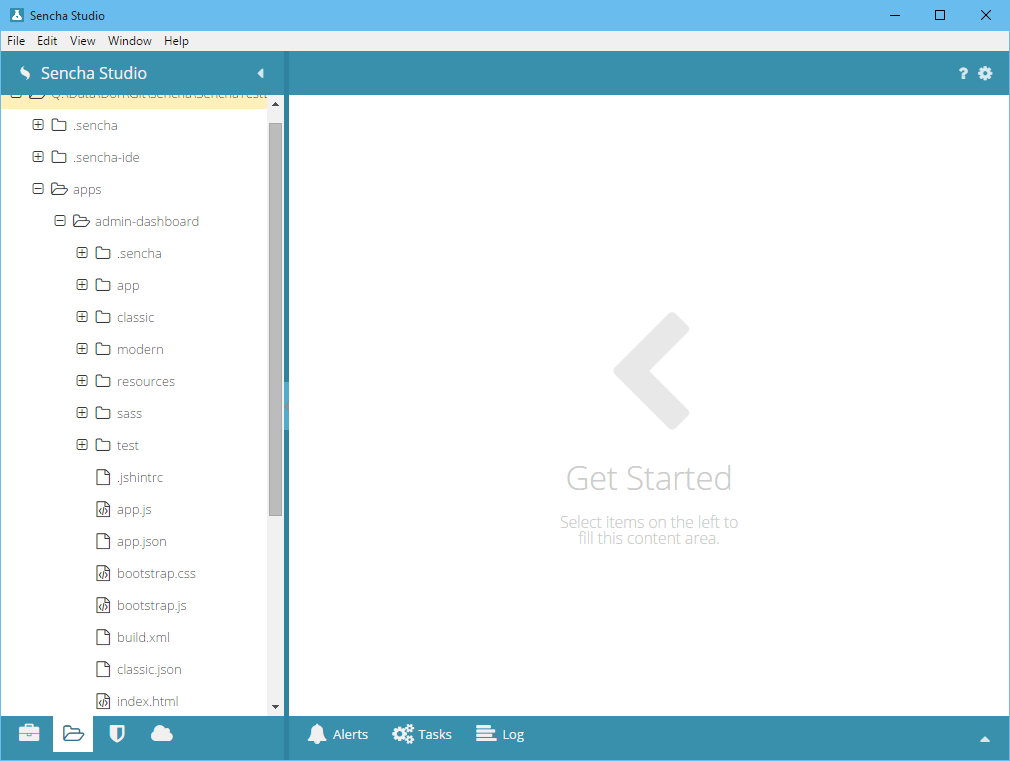Click the file tree scroll up arrow
Screen dimensions: 1010x761
pyautogui.click(x=275, y=104)
